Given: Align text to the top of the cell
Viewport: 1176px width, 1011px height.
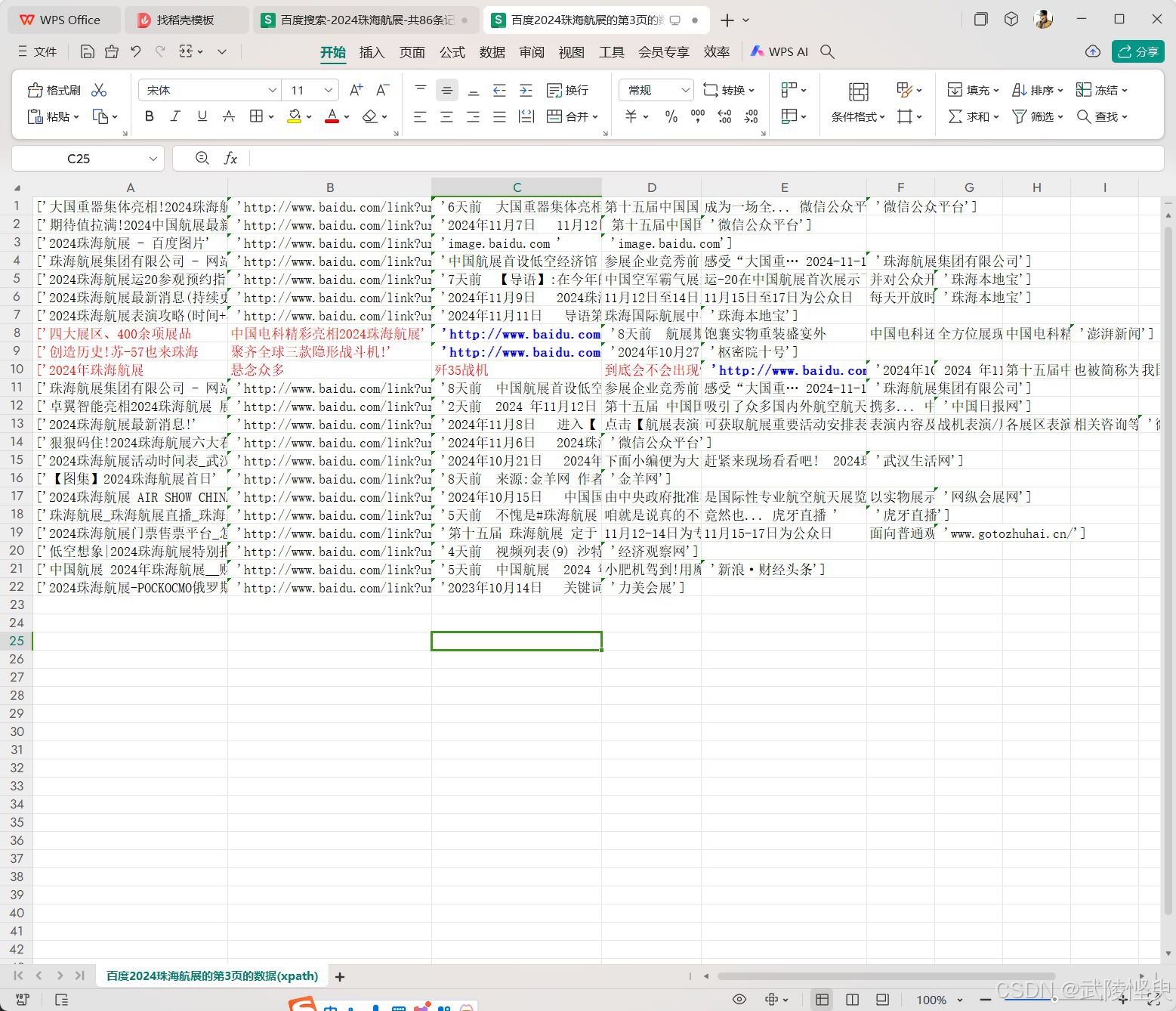Looking at the screenshot, I should [421, 90].
